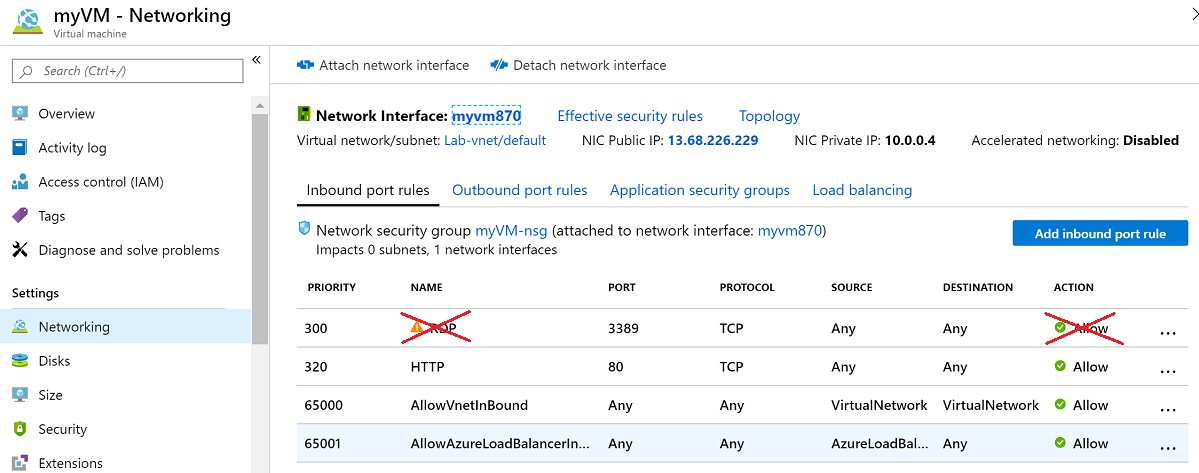Viewport: 1199px width, 473px height.
Task: Switch to Application security groups tab
Action: tap(699, 190)
